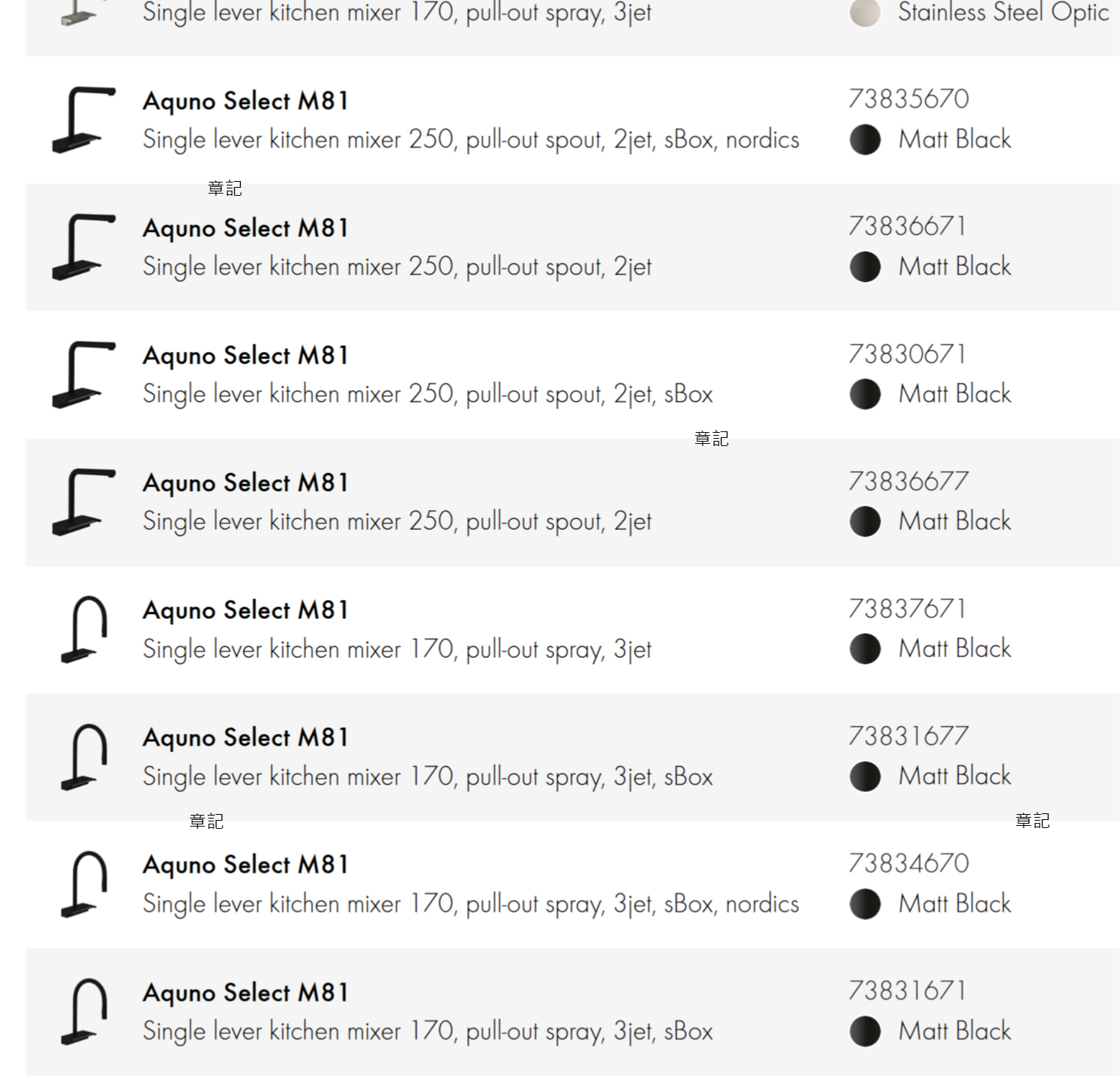1120x1082 pixels.
Task: Click the curved faucet image for article 73837671
Action: pyautogui.click(x=84, y=629)
